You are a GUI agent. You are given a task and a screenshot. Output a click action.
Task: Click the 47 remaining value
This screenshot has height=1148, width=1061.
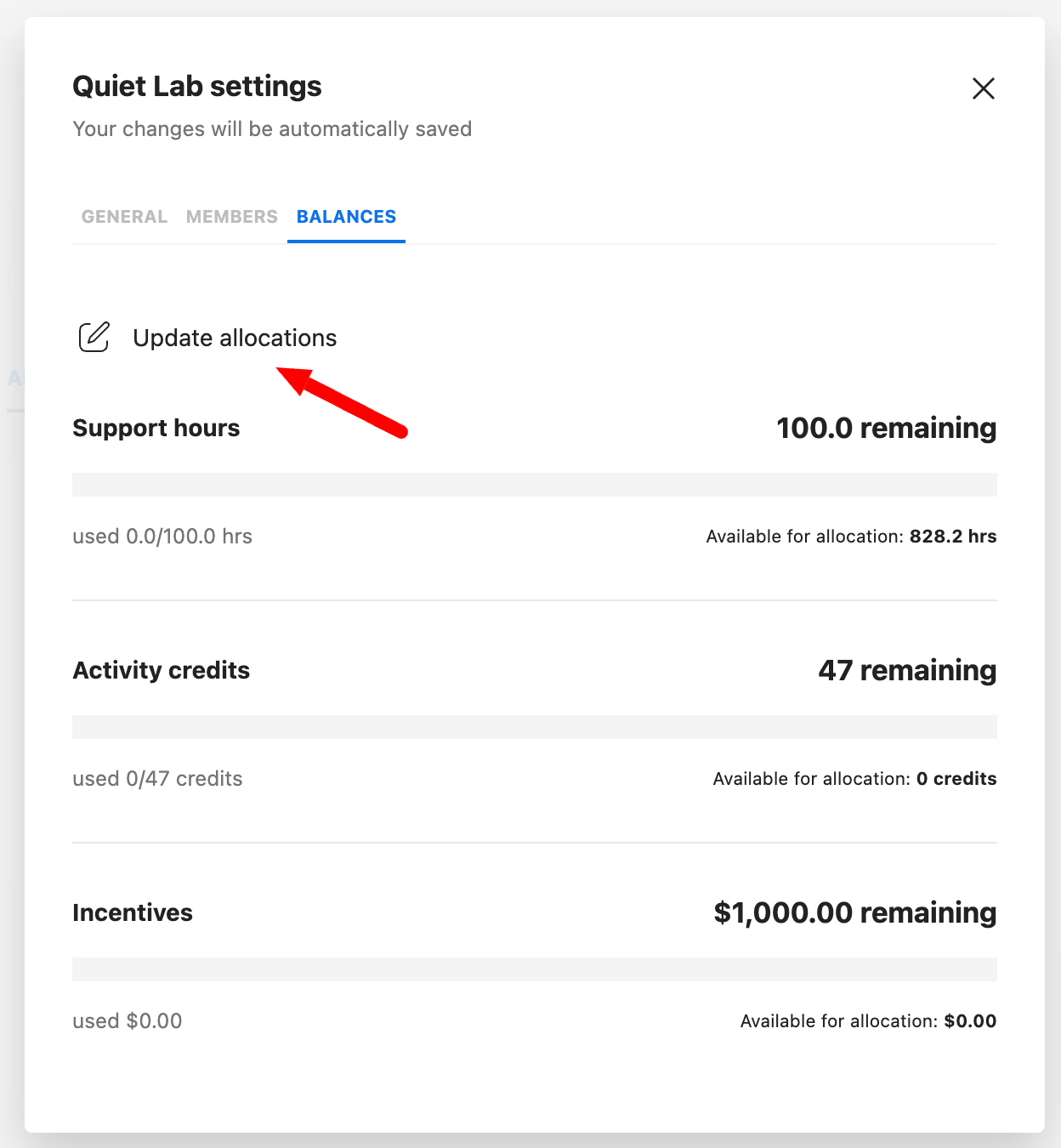(907, 670)
